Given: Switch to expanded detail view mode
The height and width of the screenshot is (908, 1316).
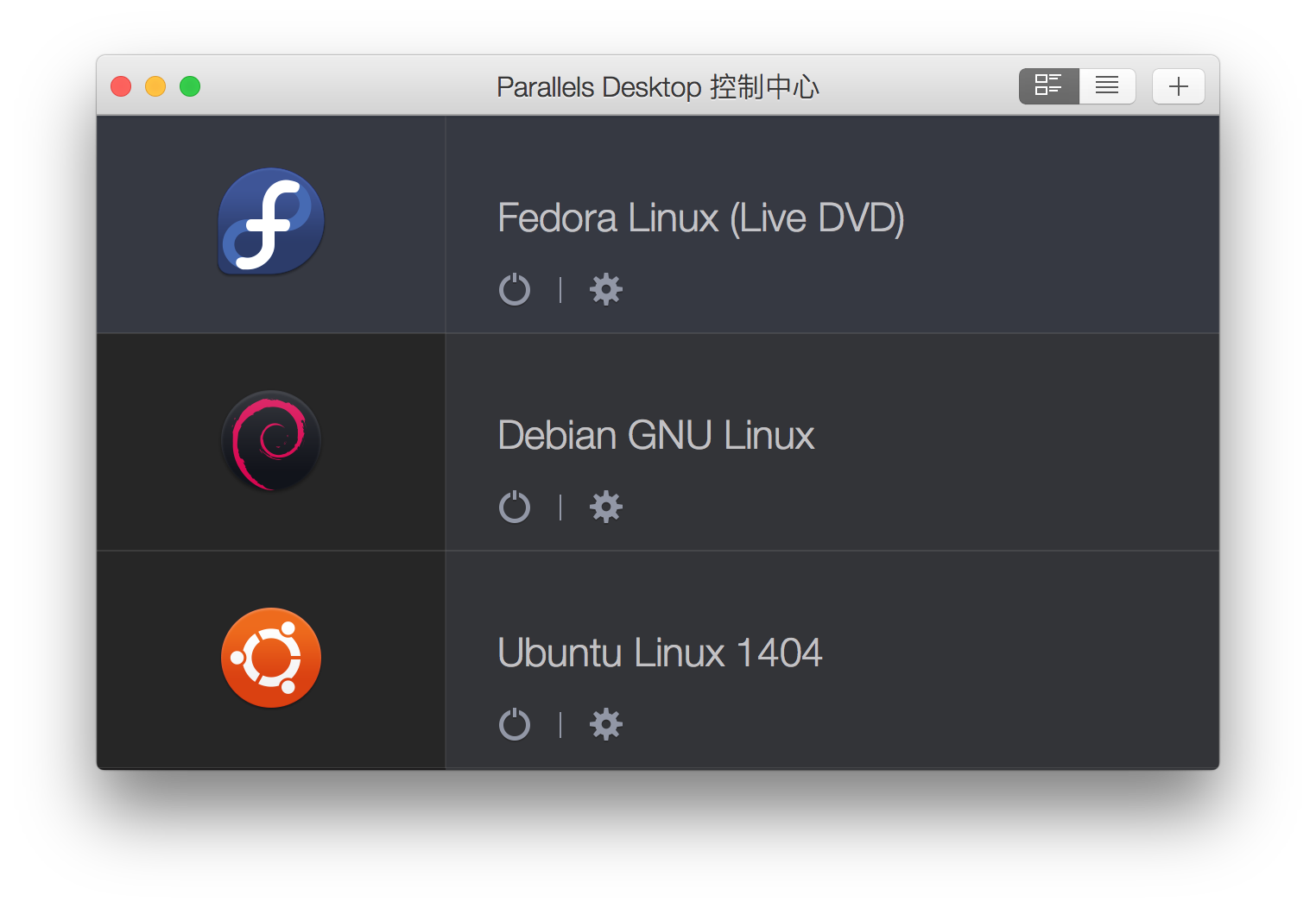Looking at the screenshot, I should tap(1048, 85).
